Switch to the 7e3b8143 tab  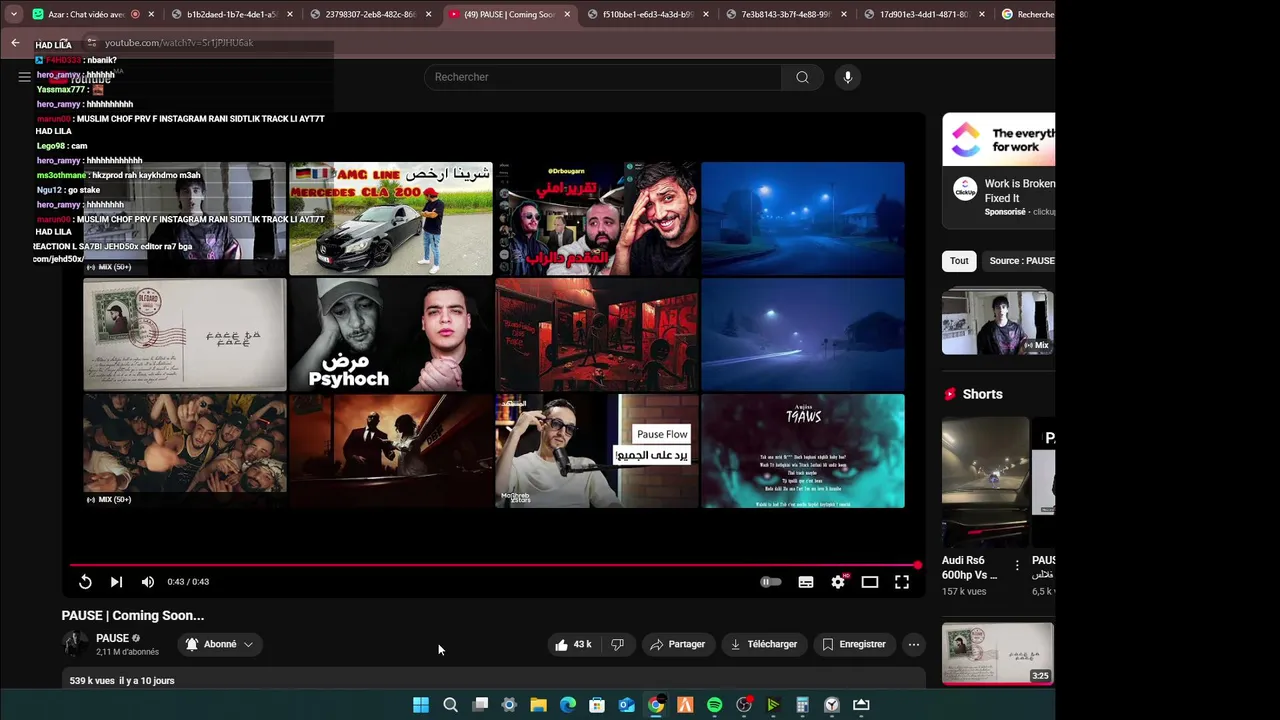coord(785,14)
